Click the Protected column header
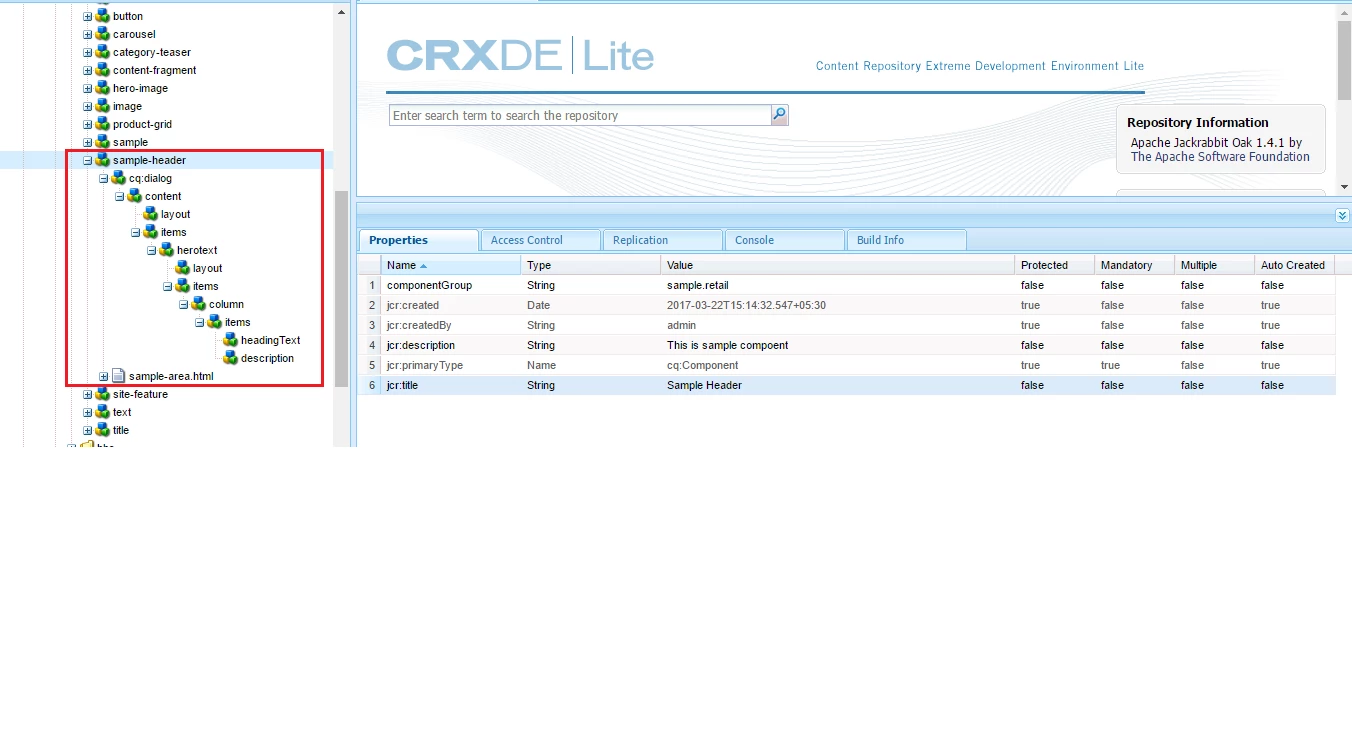1352x734 pixels. click(1054, 265)
